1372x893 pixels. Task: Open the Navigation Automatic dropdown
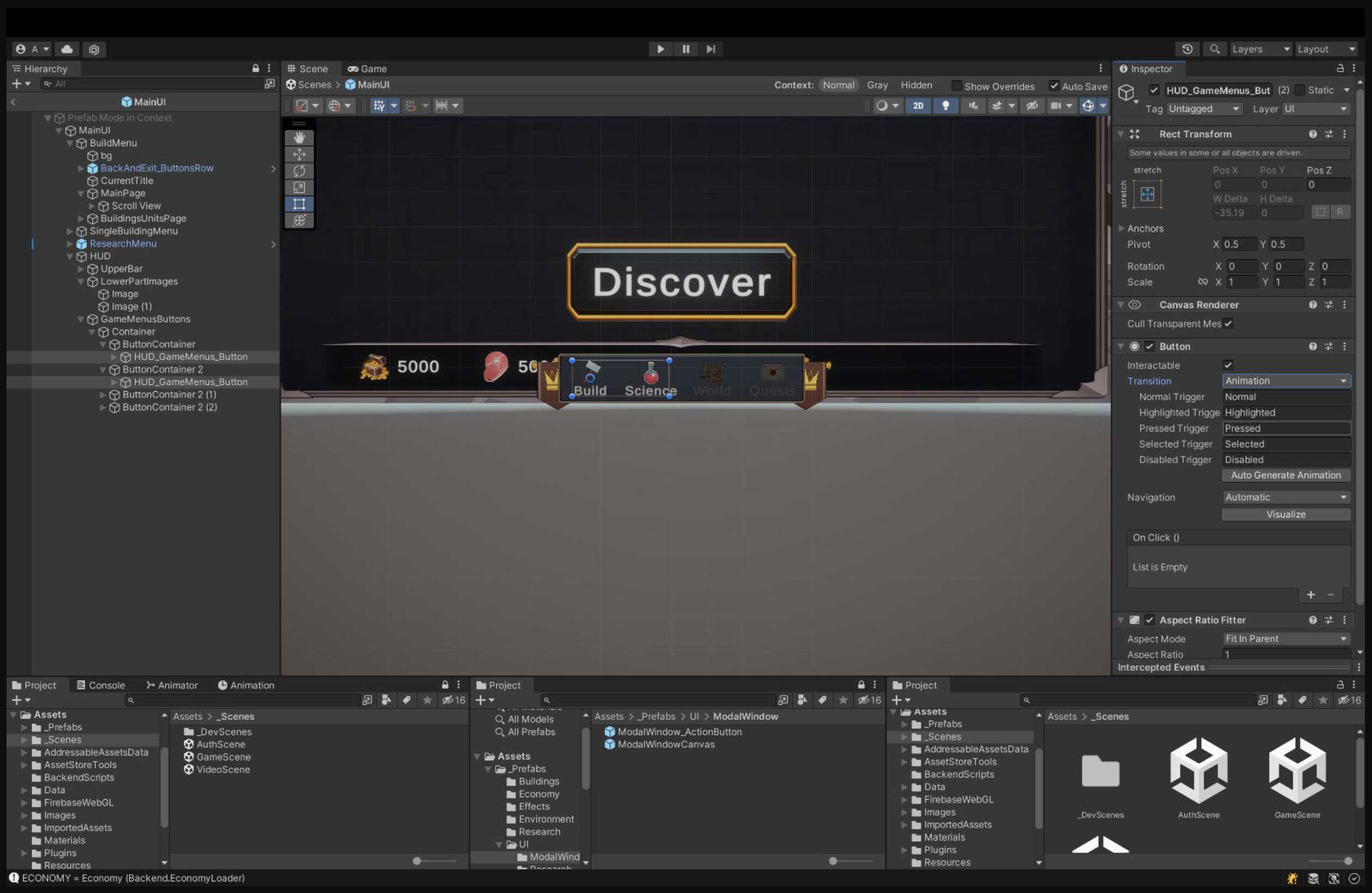(x=1286, y=497)
